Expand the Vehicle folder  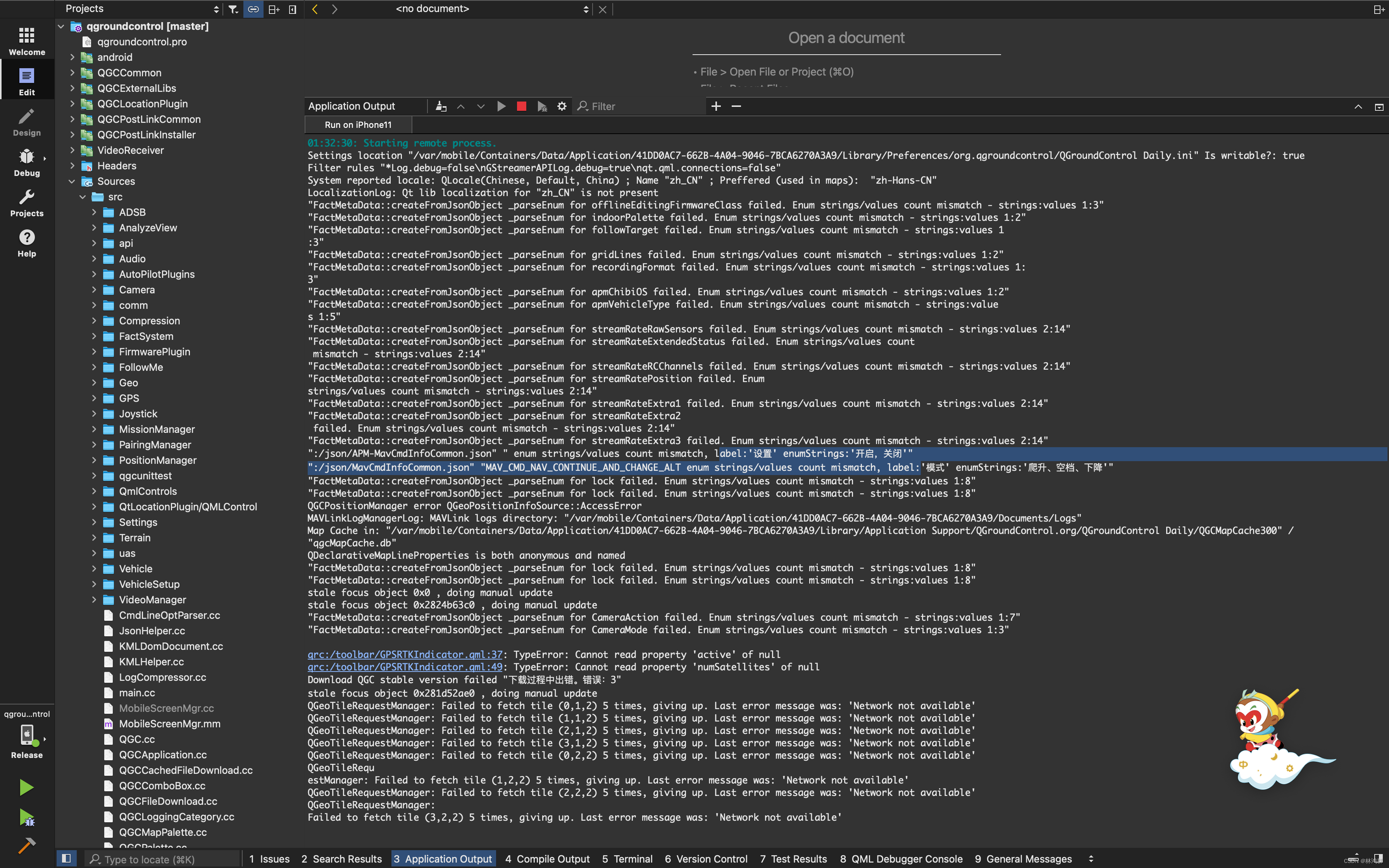(93, 569)
